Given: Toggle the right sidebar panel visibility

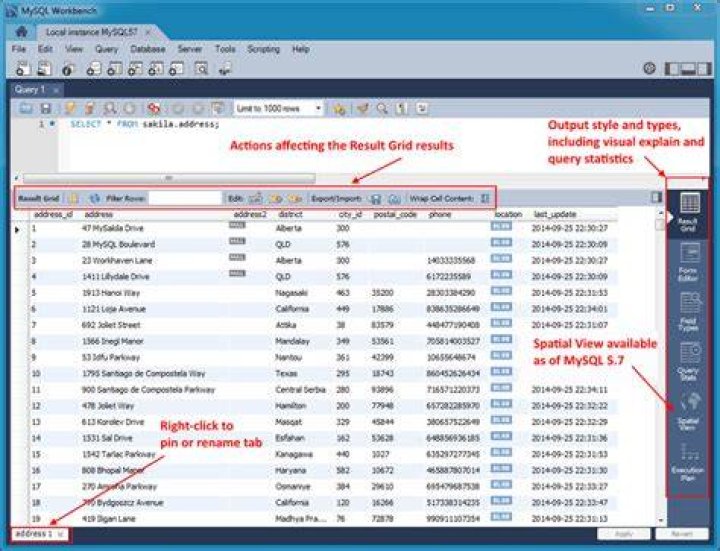Looking at the screenshot, I should click(703, 69).
